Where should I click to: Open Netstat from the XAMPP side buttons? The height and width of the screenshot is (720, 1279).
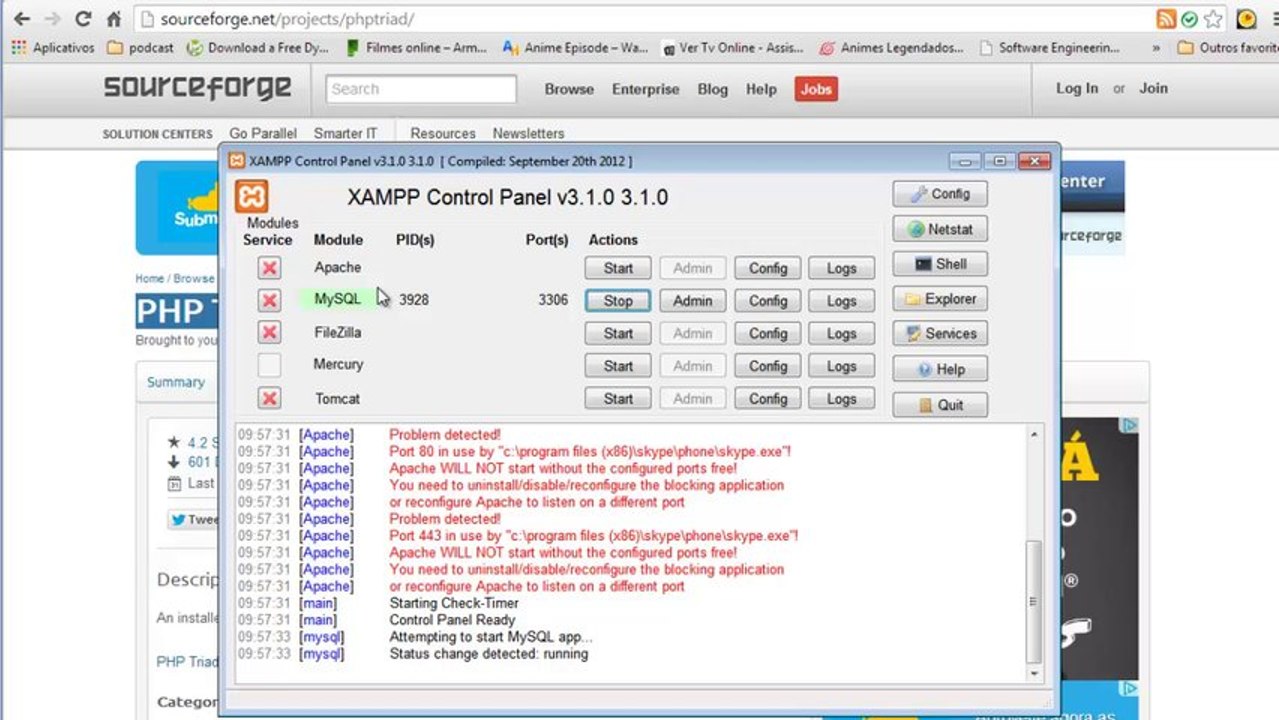940,229
